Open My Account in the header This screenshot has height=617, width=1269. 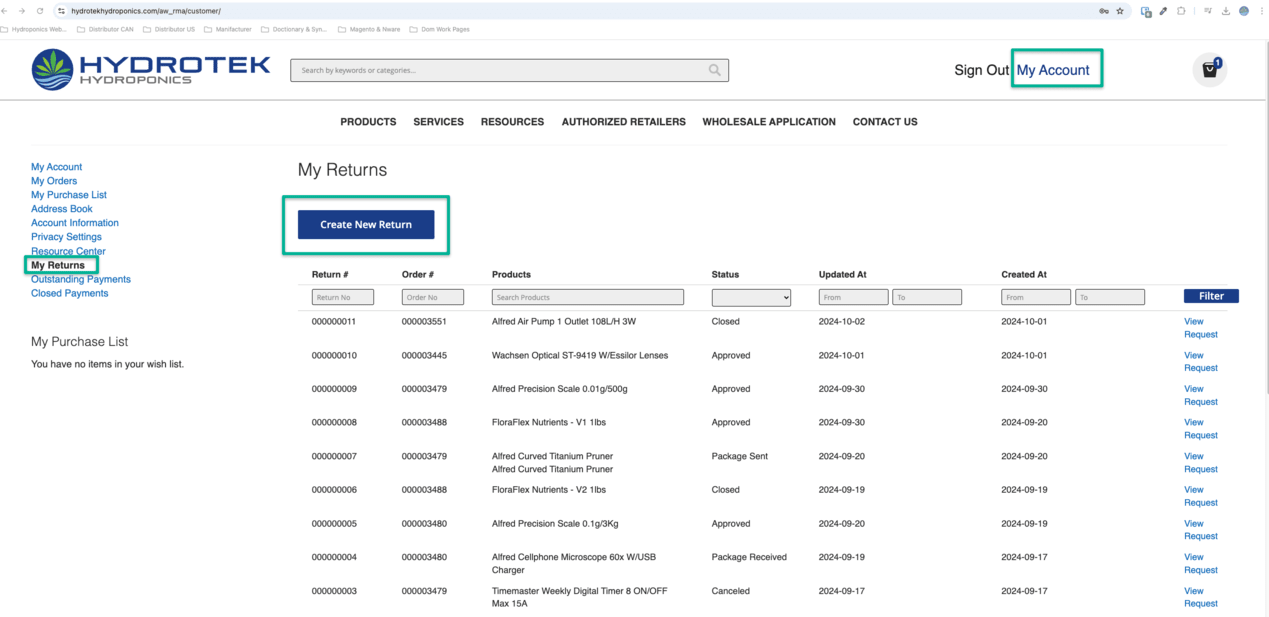click(1053, 70)
